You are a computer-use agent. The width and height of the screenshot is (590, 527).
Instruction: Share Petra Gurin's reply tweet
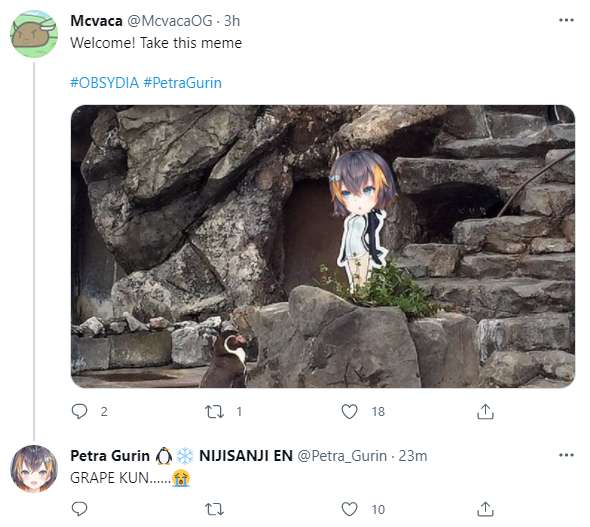485,509
